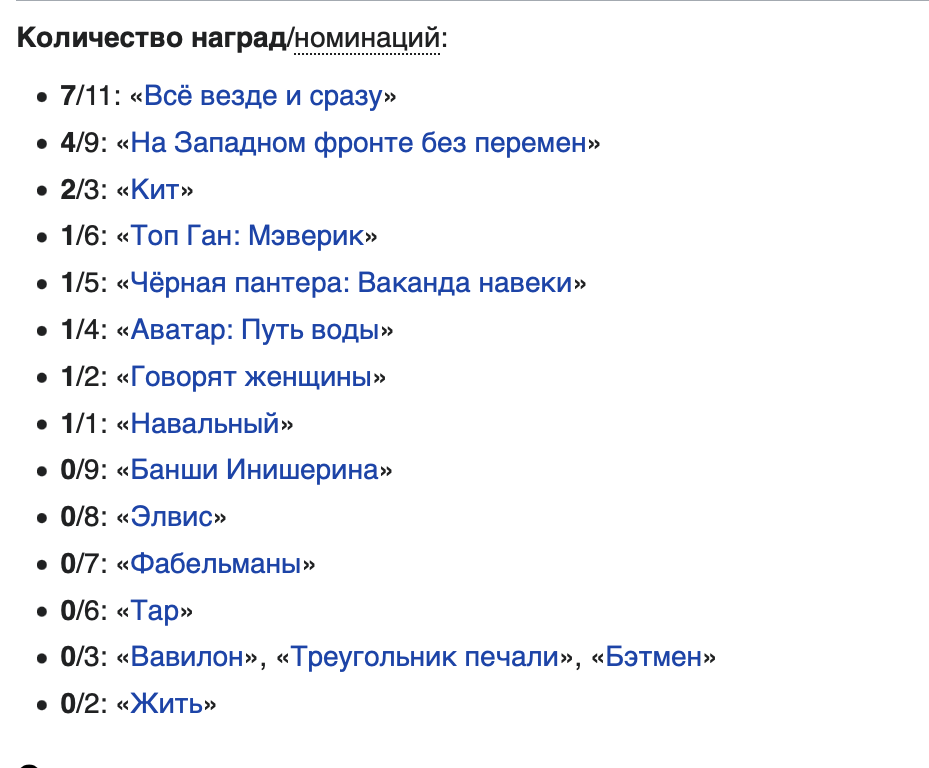The image size is (929, 768).
Task: Open the «Говорят женщины» link
Action: [251, 377]
